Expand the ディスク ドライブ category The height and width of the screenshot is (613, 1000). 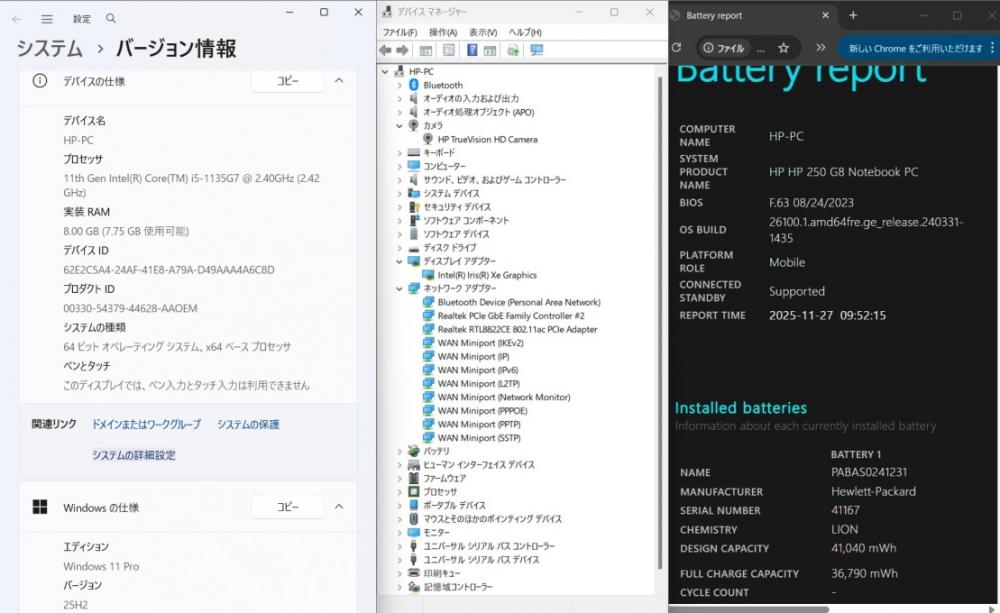(x=399, y=248)
